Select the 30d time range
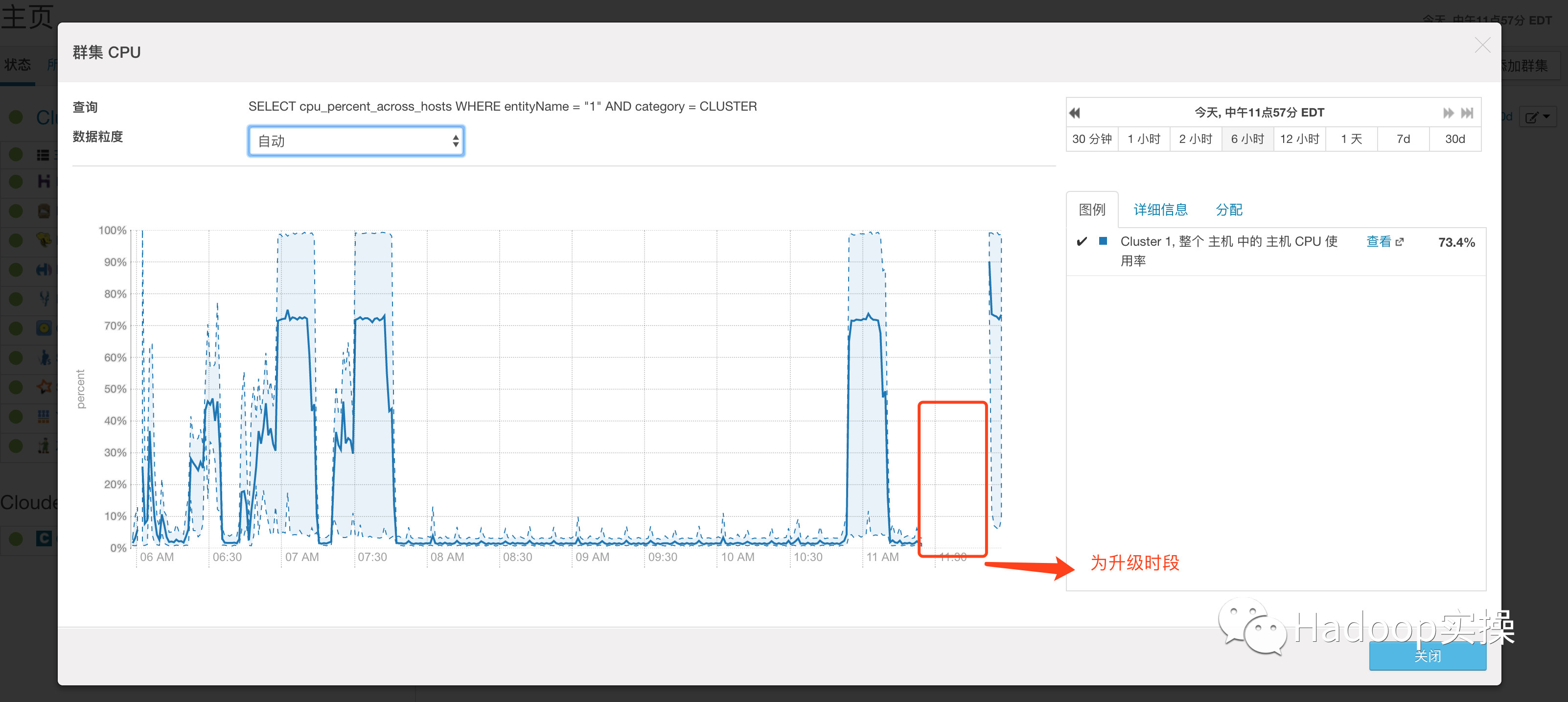The width and height of the screenshot is (1568, 702). pos(1455,139)
